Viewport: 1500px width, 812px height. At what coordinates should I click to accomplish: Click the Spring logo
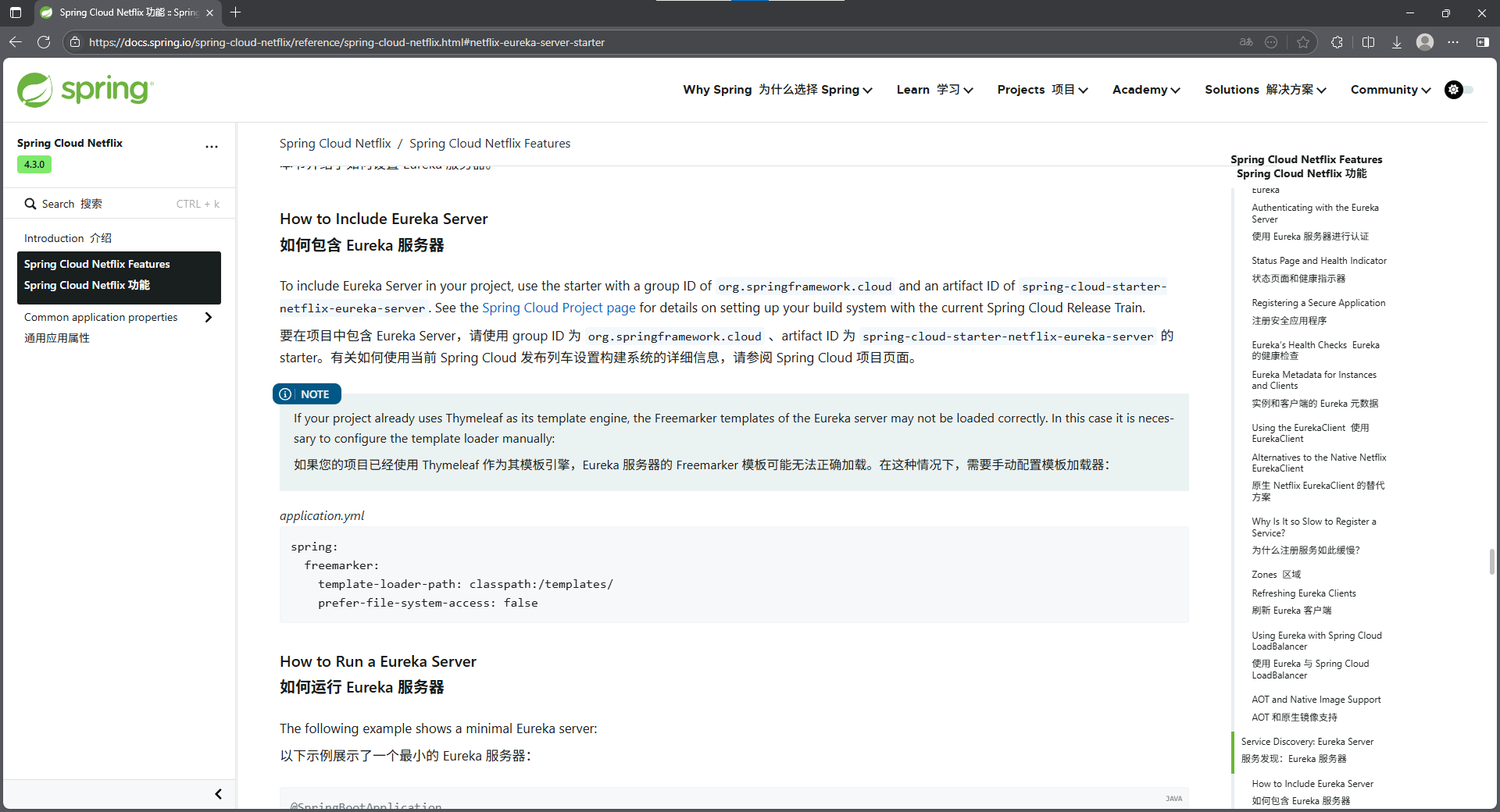pyautogui.click(x=85, y=90)
